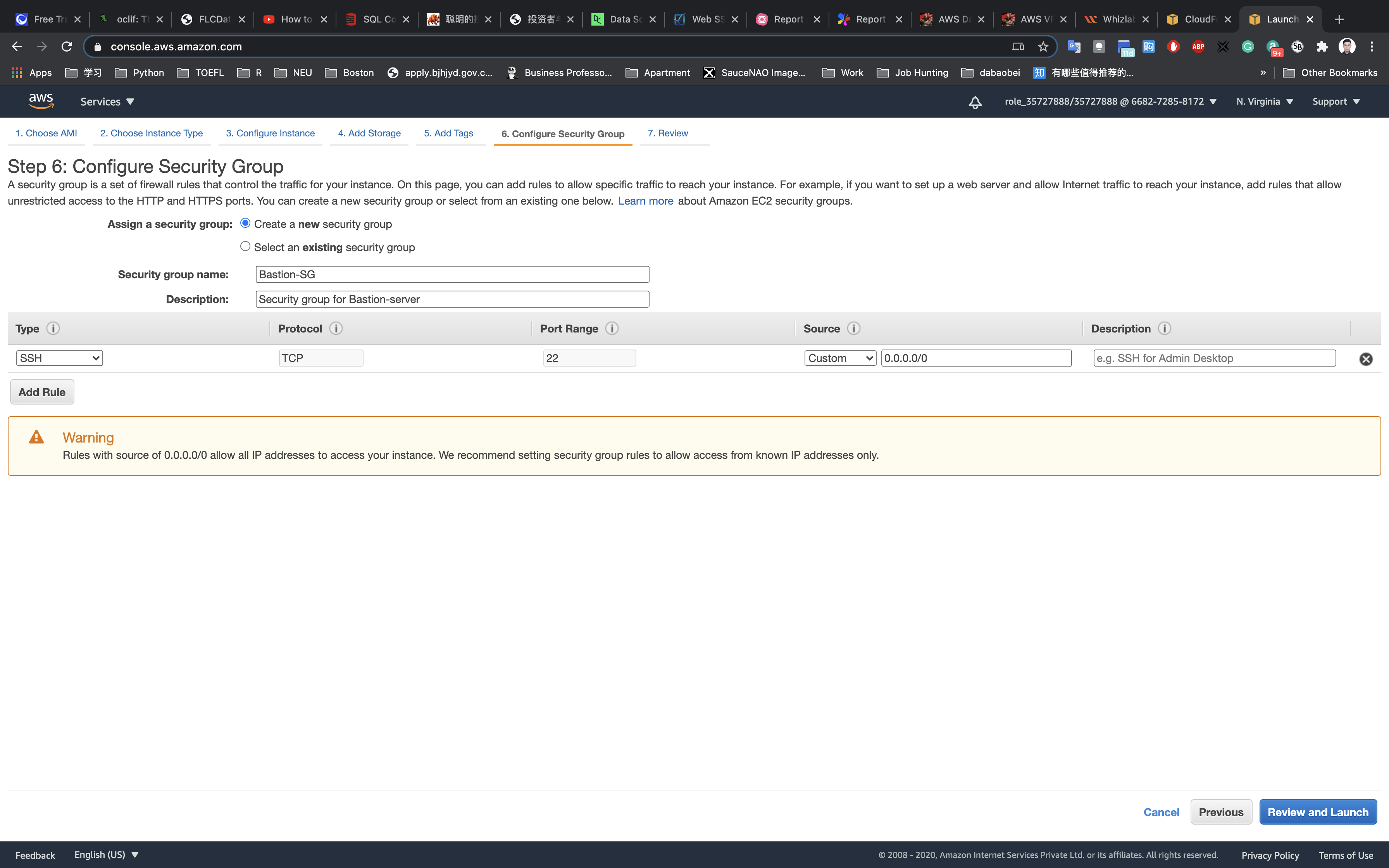
Task: Click the Port Range info icon
Action: click(612, 328)
